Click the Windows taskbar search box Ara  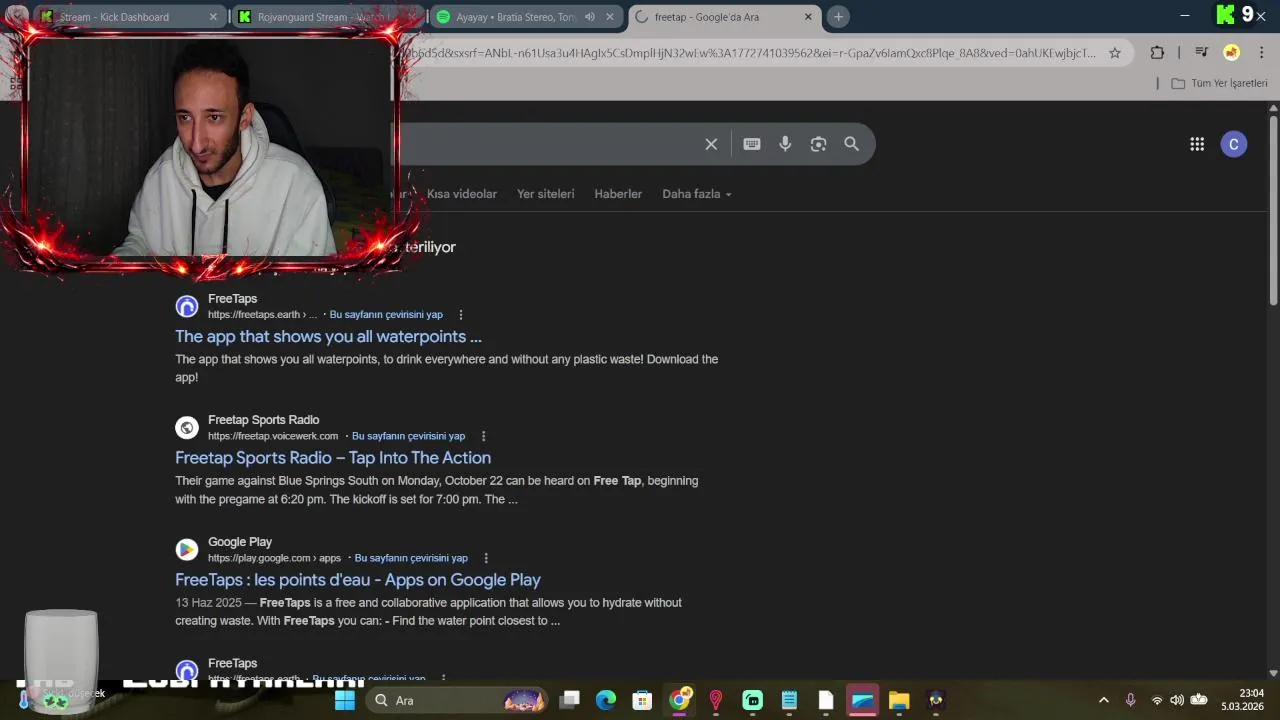(x=457, y=700)
